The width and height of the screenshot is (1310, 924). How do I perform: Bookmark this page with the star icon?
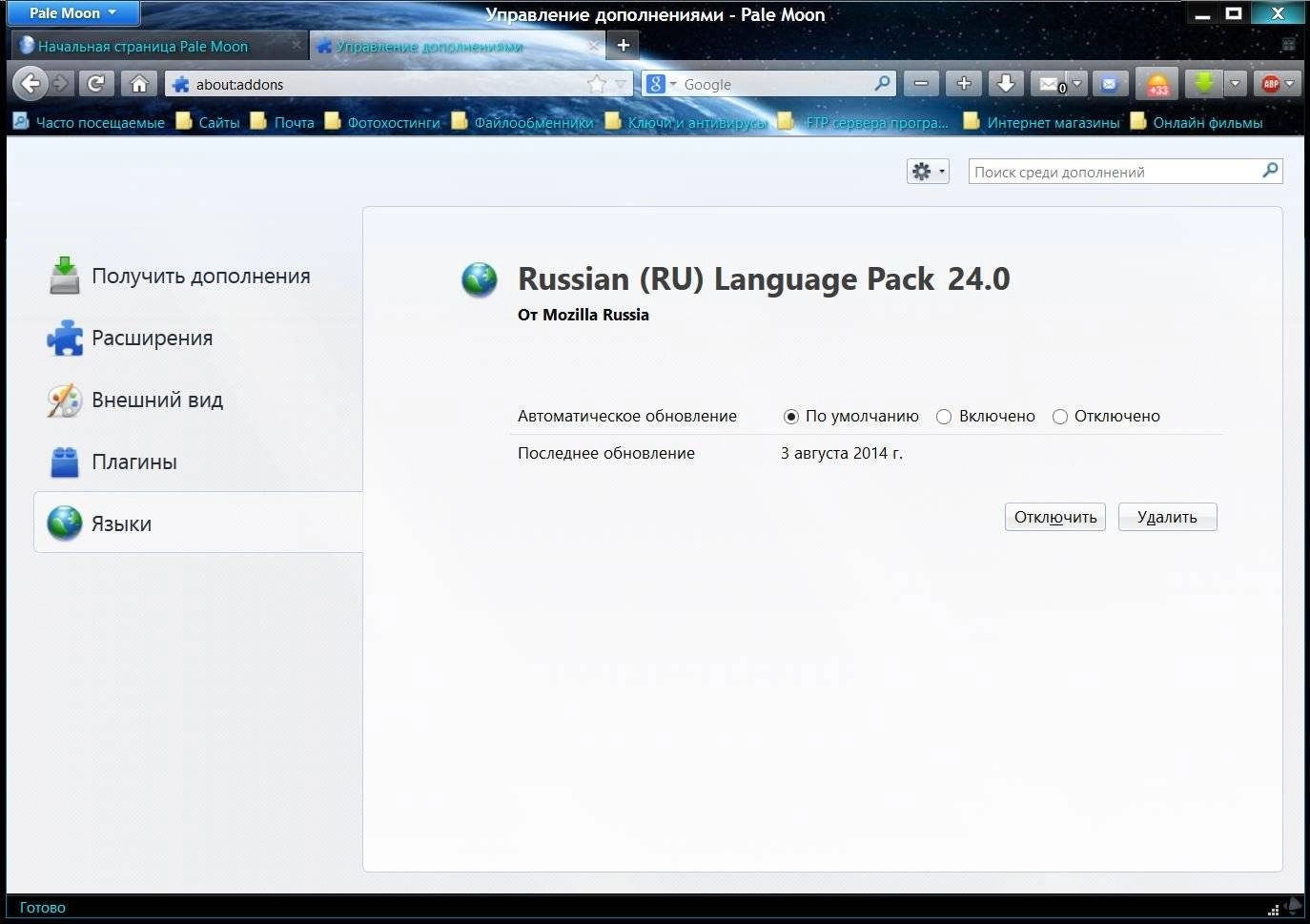pyautogui.click(x=597, y=84)
